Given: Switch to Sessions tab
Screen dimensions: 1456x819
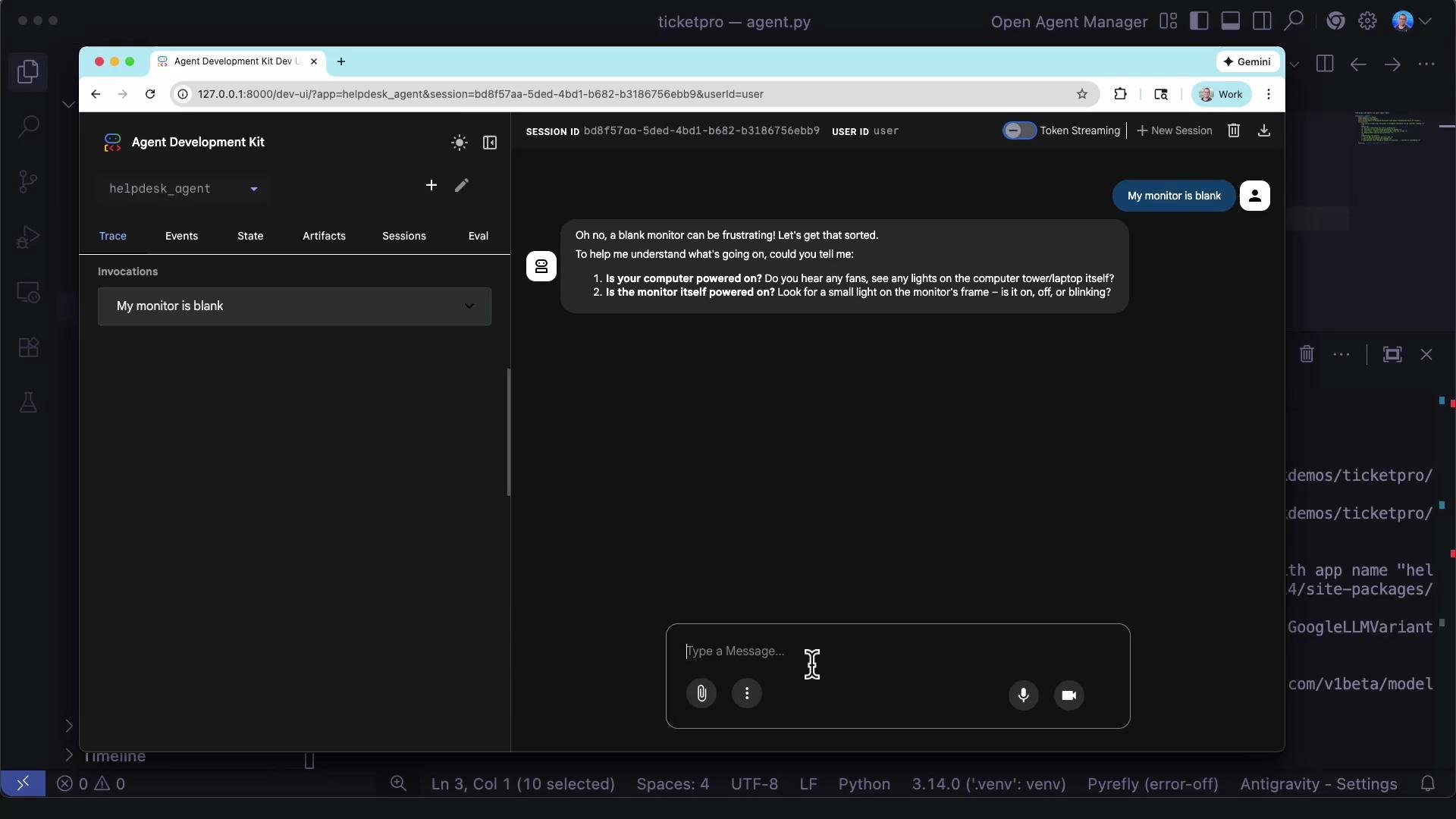Looking at the screenshot, I should click(404, 236).
